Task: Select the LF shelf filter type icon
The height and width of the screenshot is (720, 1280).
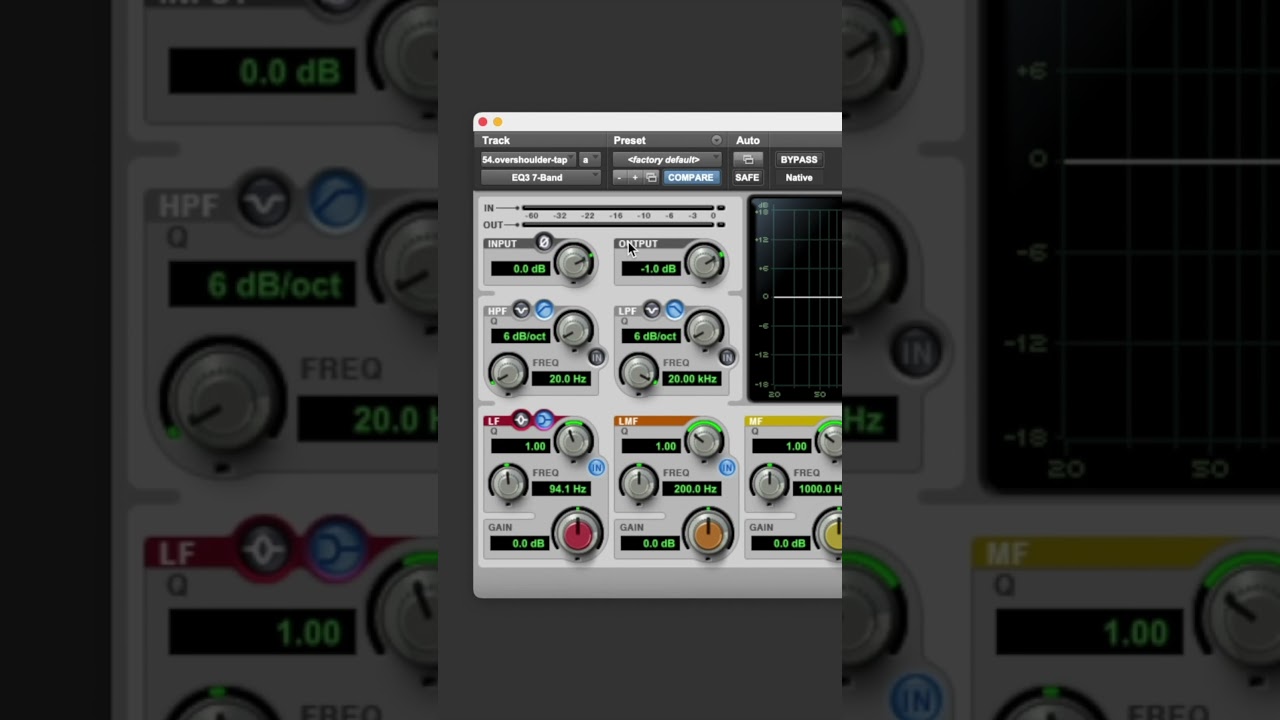Action: coord(544,420)
